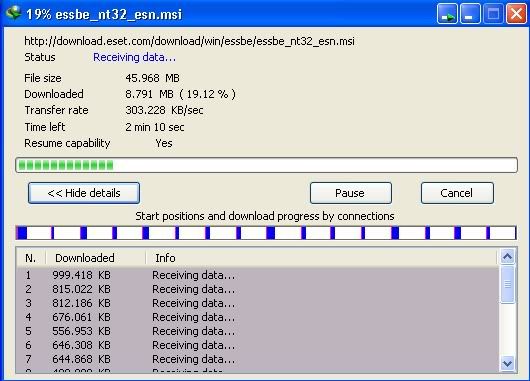Click the Hide details button
This screenshot has width=530, height=381.
click(x=84, y=193)
